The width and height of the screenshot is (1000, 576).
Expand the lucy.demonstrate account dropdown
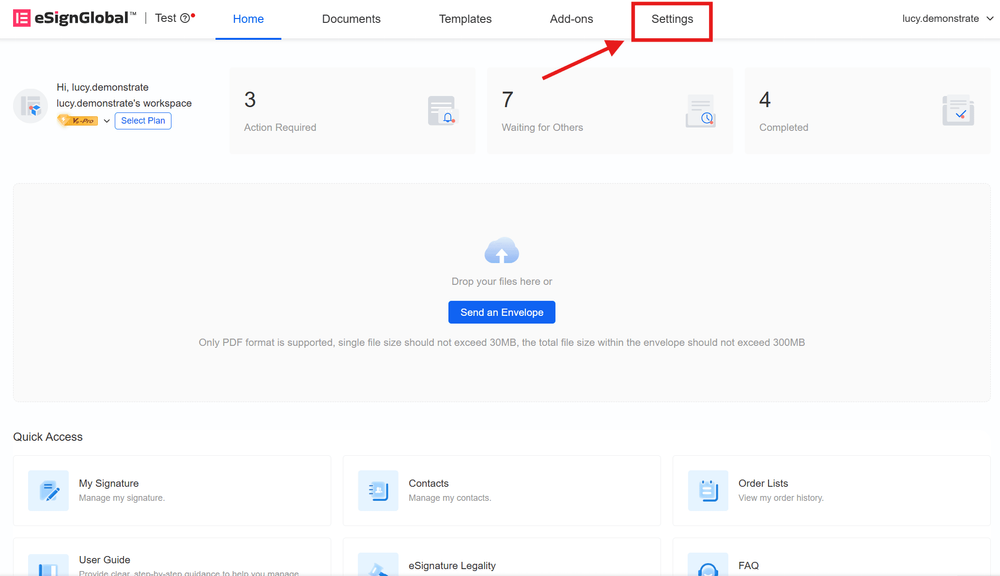click(946, 18)
